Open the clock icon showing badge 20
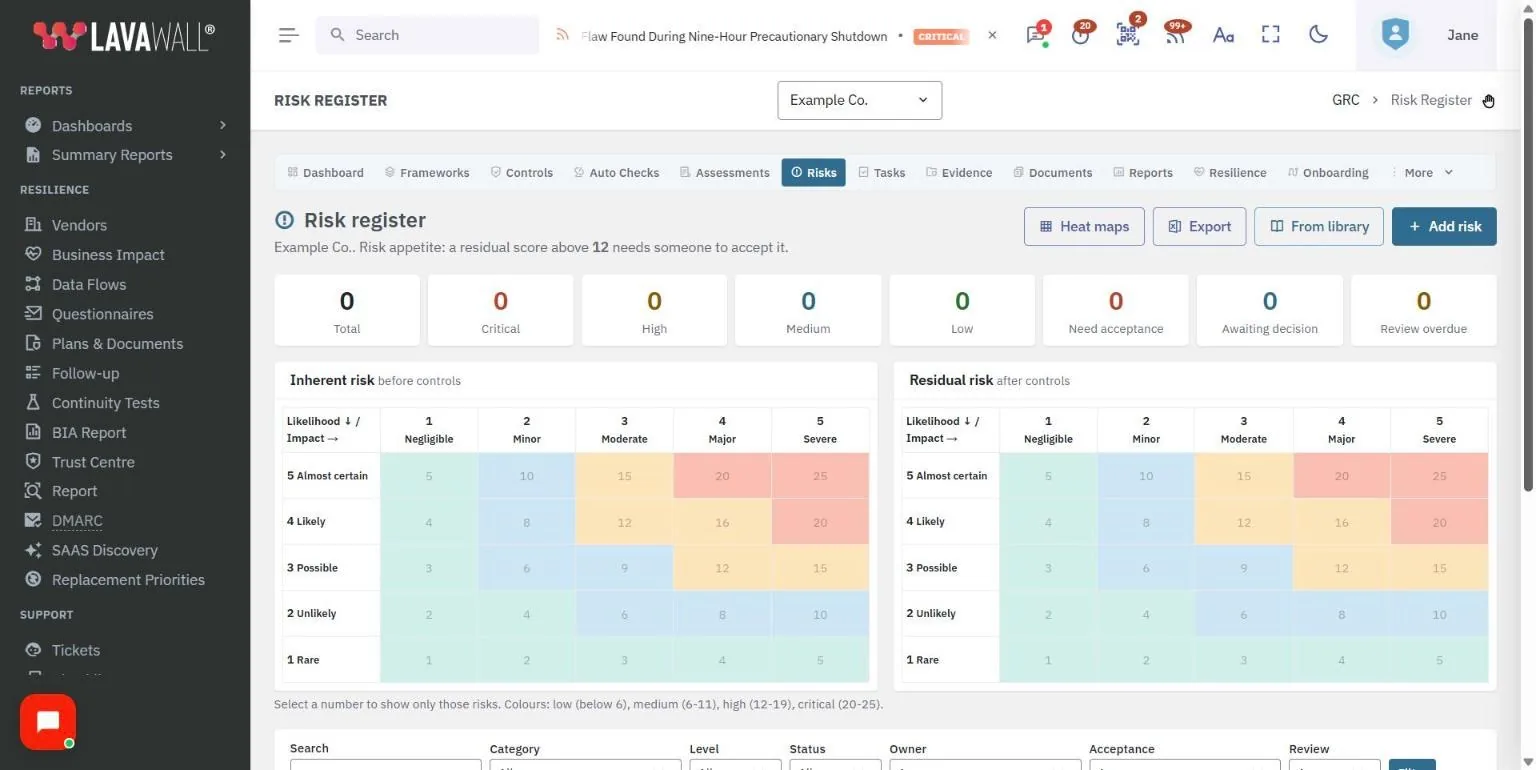 click(x=1080, y=35)
